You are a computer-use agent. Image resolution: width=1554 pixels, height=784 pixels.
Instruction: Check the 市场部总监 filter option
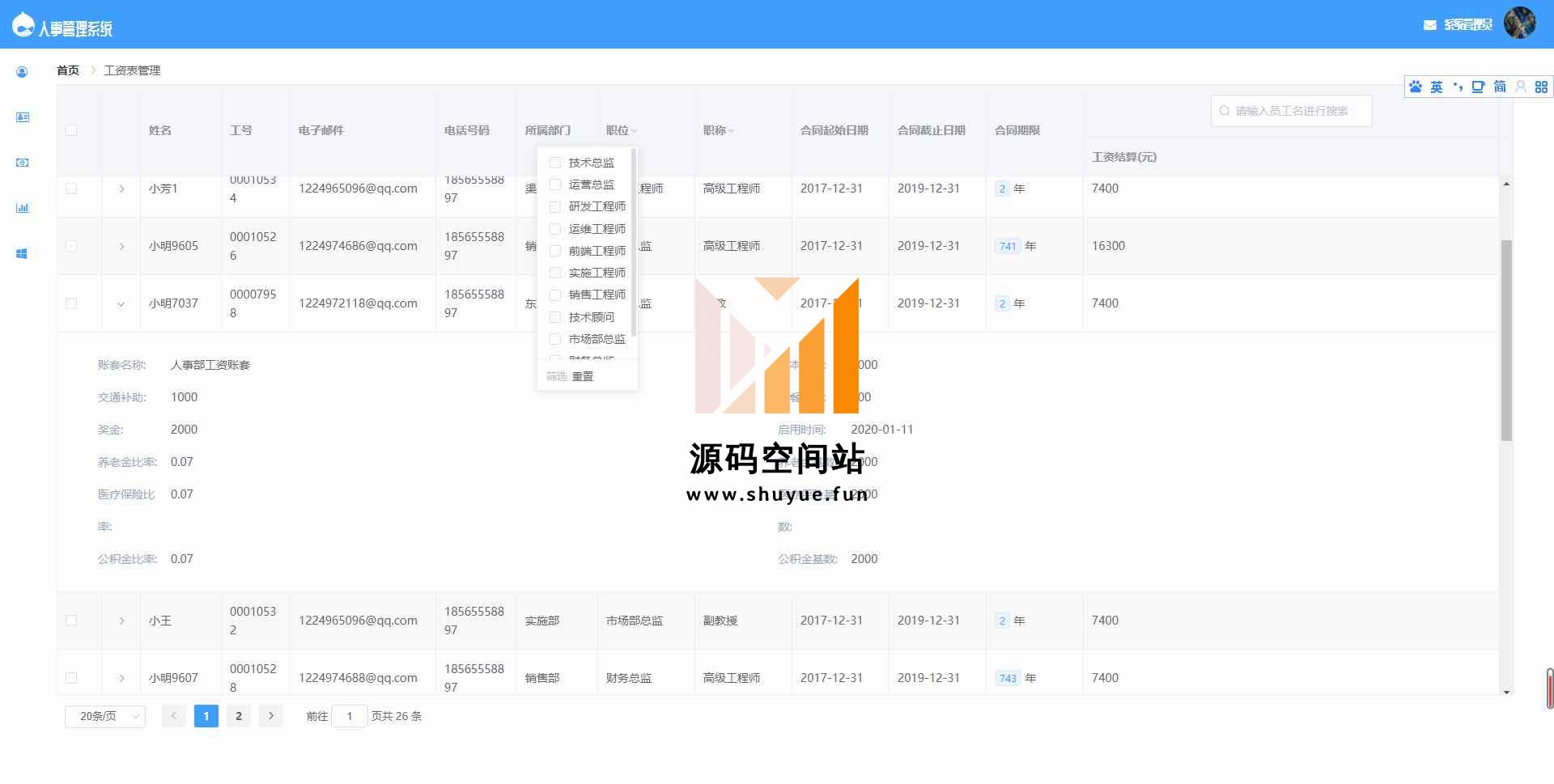(x=555, y=339)
